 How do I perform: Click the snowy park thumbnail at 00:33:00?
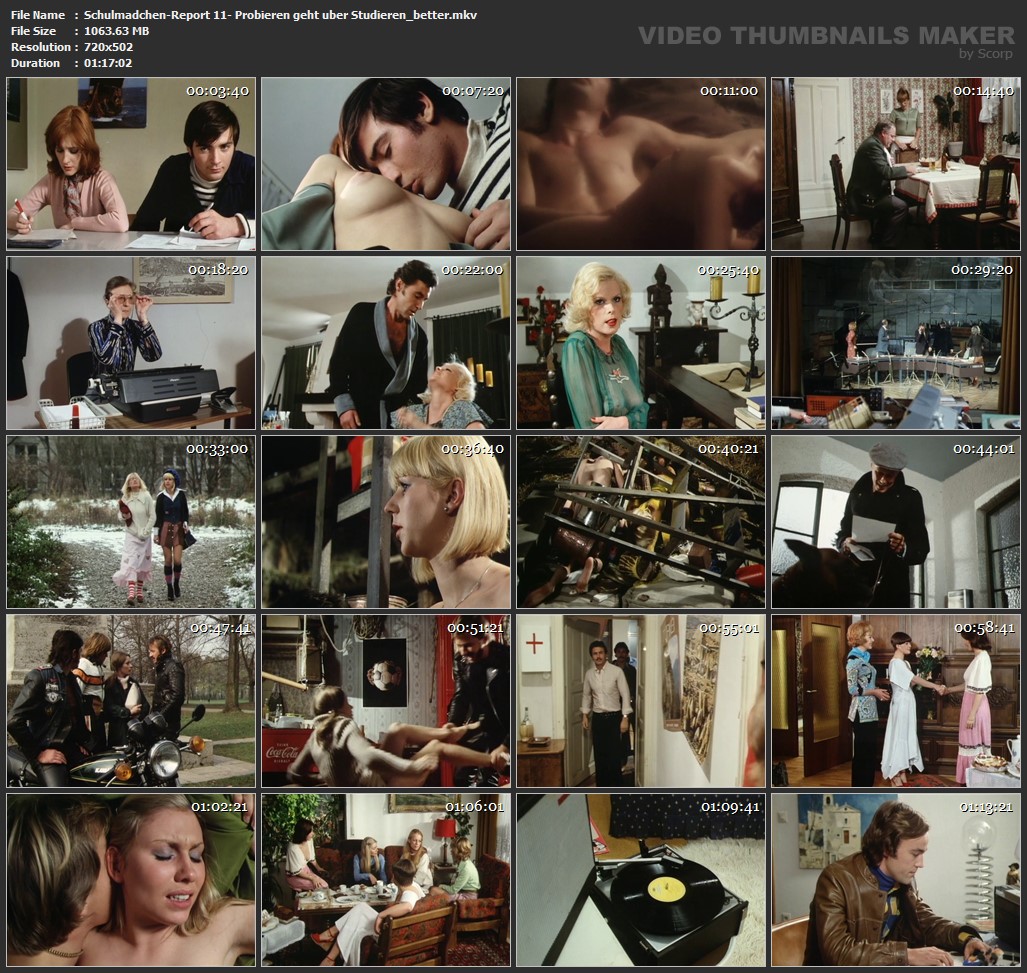point(131,521)
